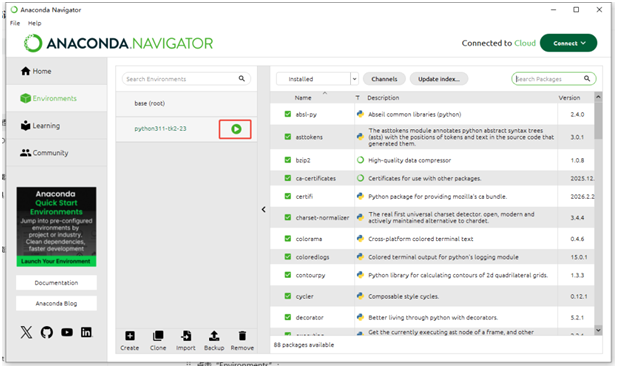Open the YouTube social icon

[67, 332]
